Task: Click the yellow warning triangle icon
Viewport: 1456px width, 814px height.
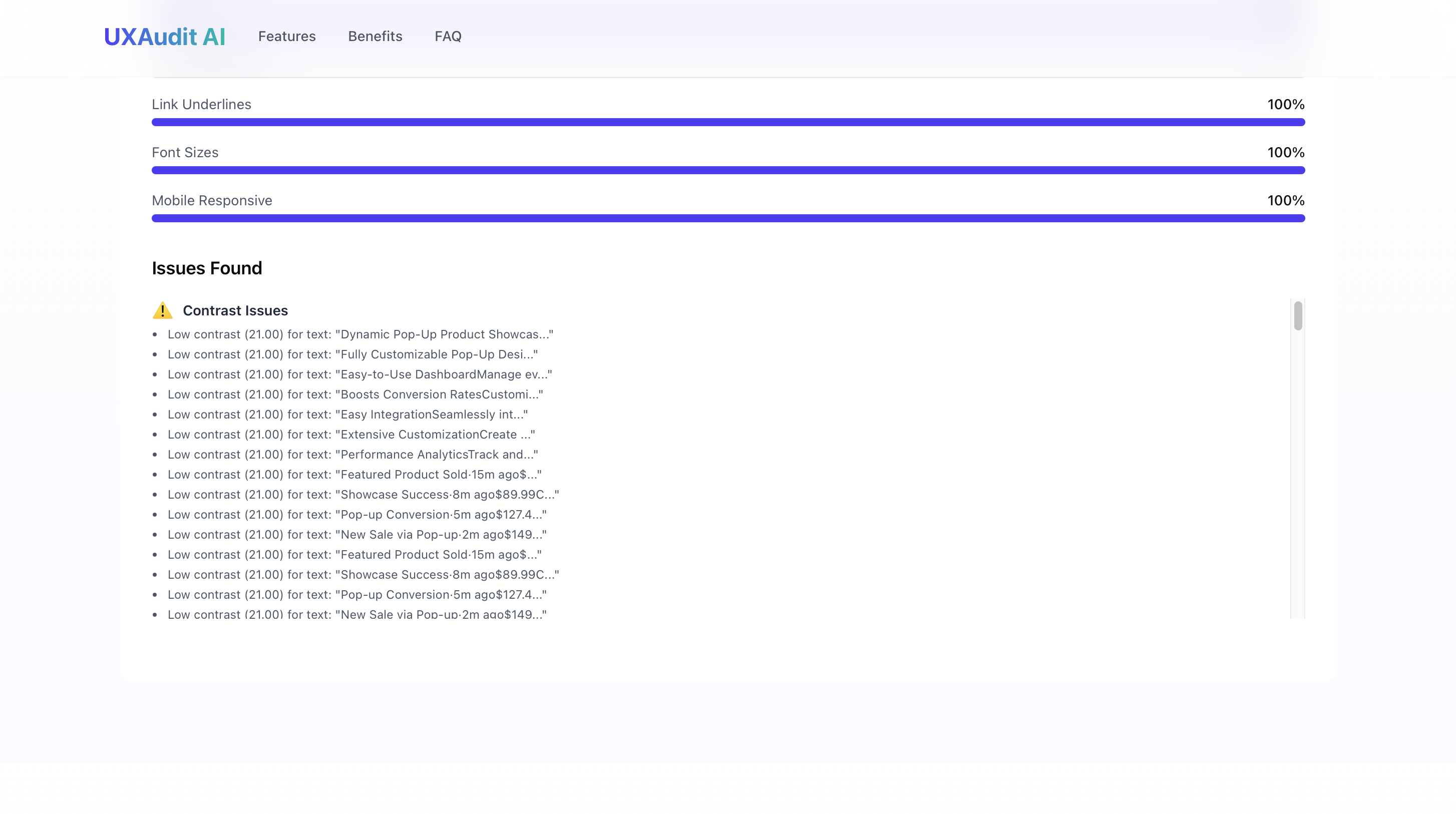Action: click(x=162, y=310)
